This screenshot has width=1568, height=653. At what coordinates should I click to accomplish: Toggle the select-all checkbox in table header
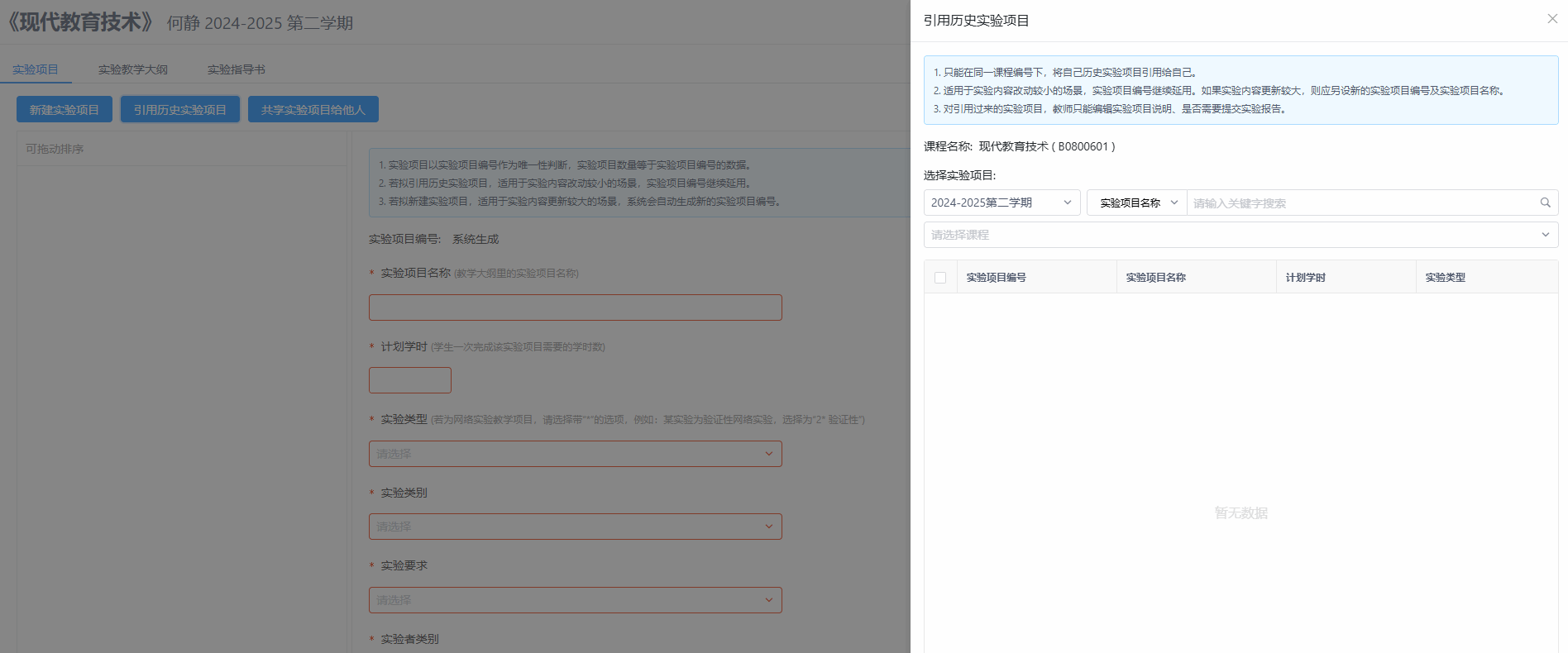(x=940, y=278)
